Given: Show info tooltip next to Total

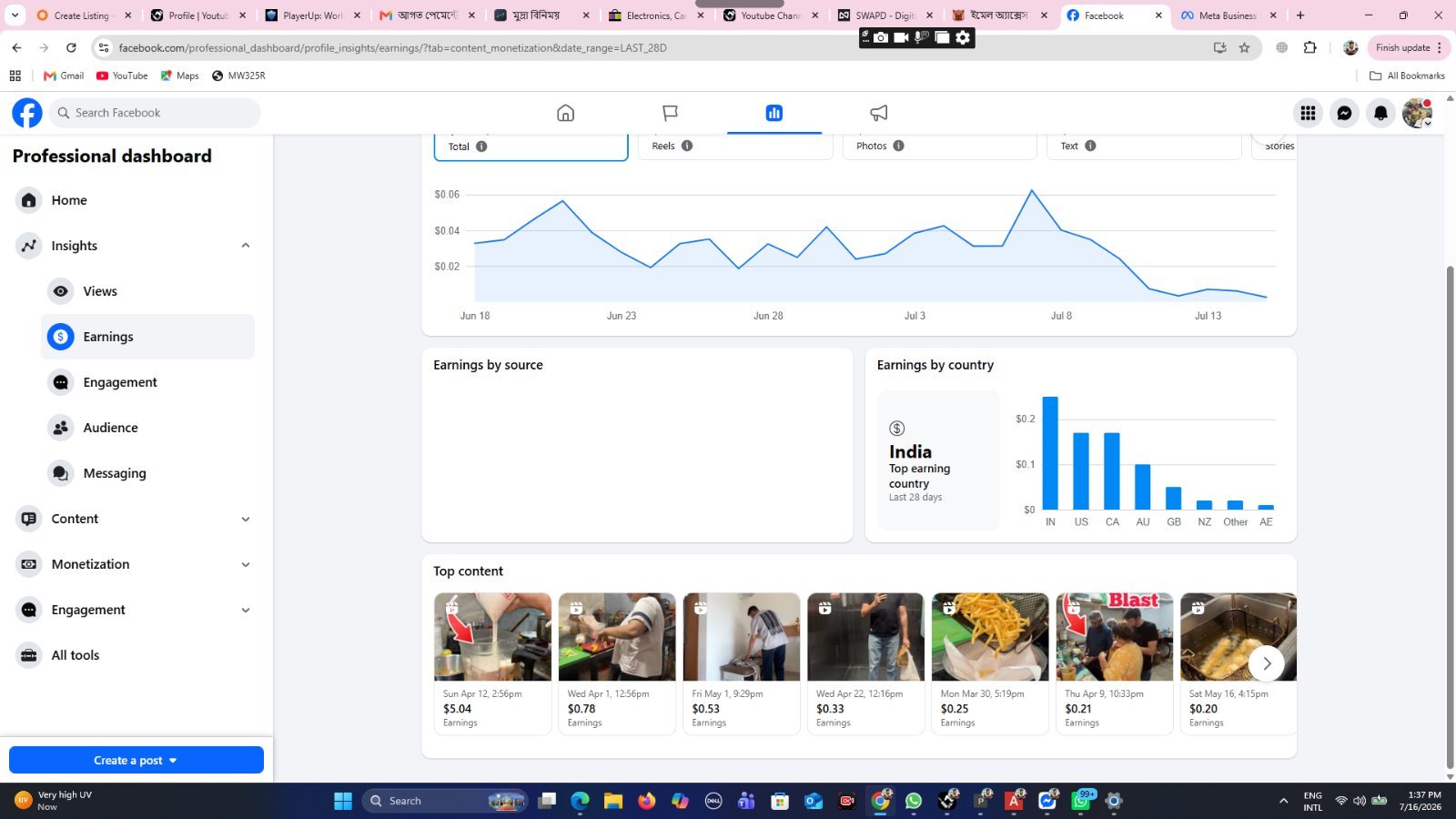Looking at the screenshot, I should (481, 147).
